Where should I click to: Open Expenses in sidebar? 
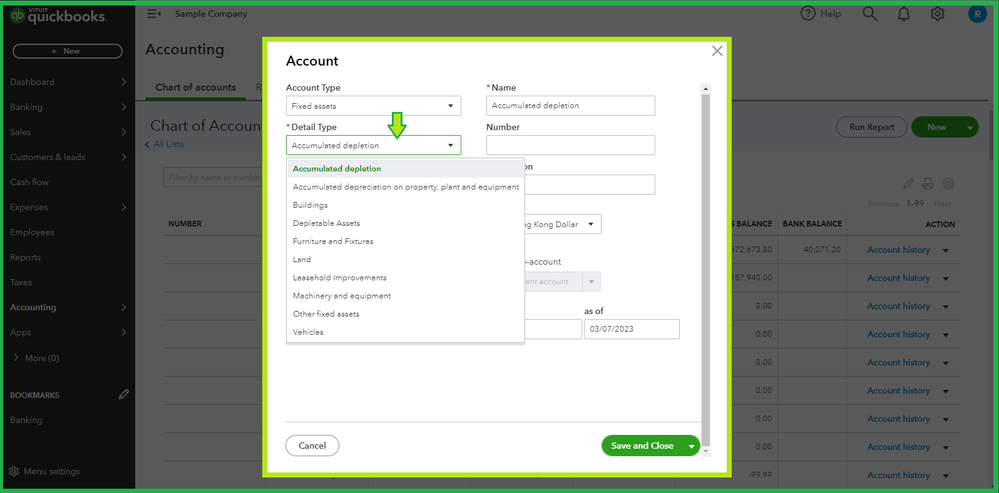click(68, 207)
